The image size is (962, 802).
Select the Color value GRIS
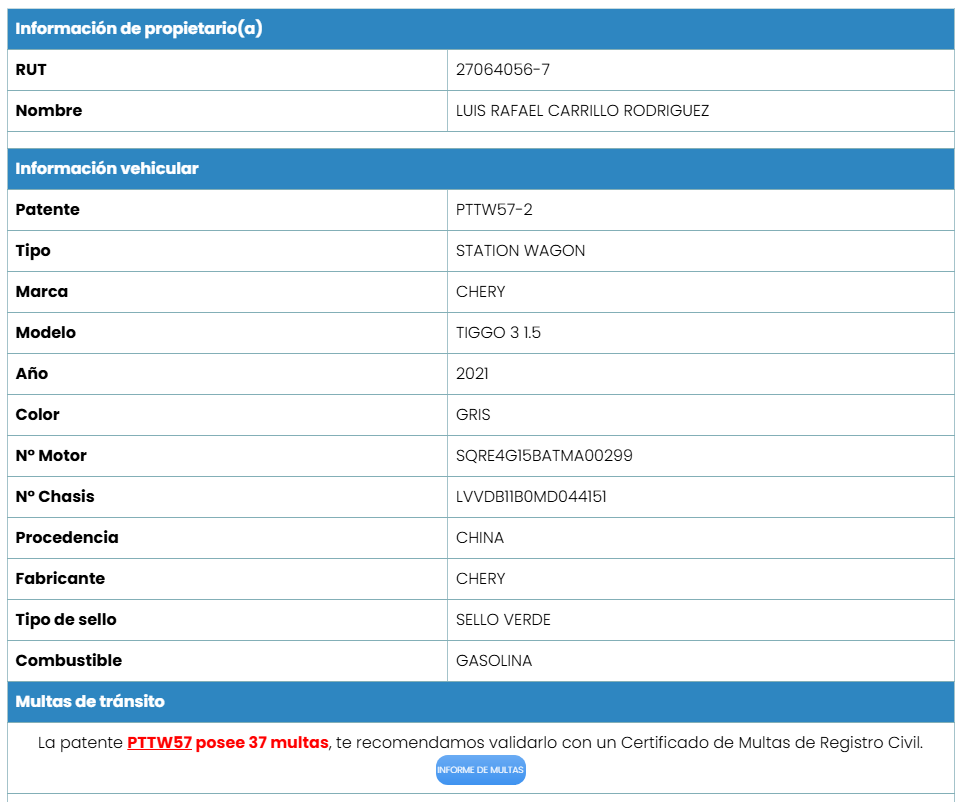473,415
